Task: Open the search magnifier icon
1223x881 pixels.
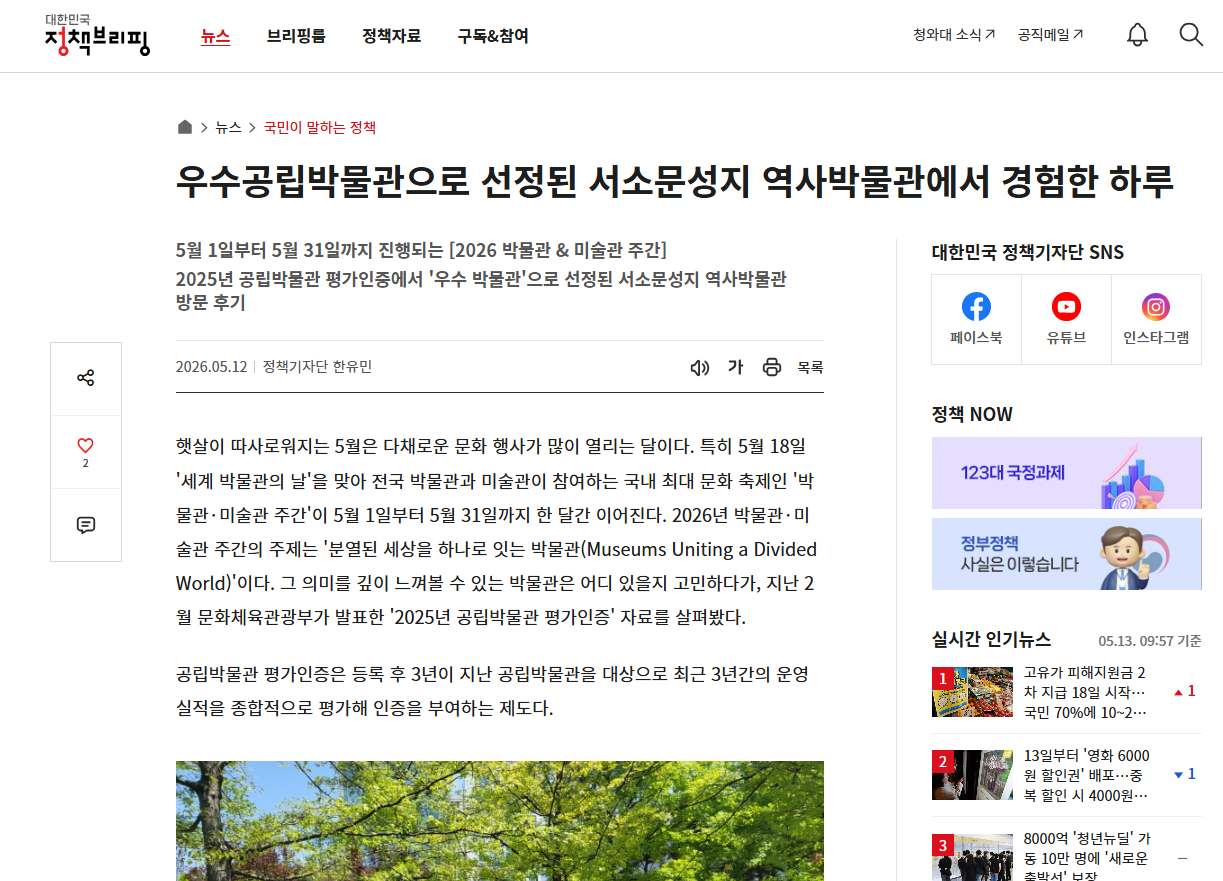Action: (1191, 35)
